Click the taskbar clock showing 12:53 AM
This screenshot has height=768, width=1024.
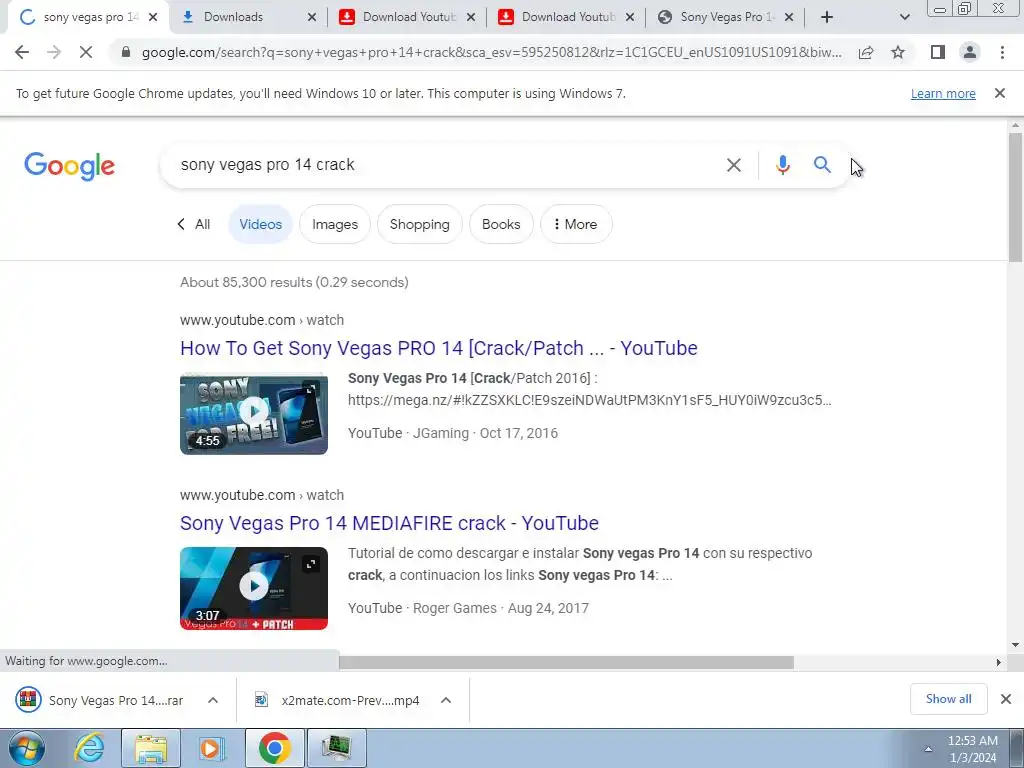click(x=972, y=749)
